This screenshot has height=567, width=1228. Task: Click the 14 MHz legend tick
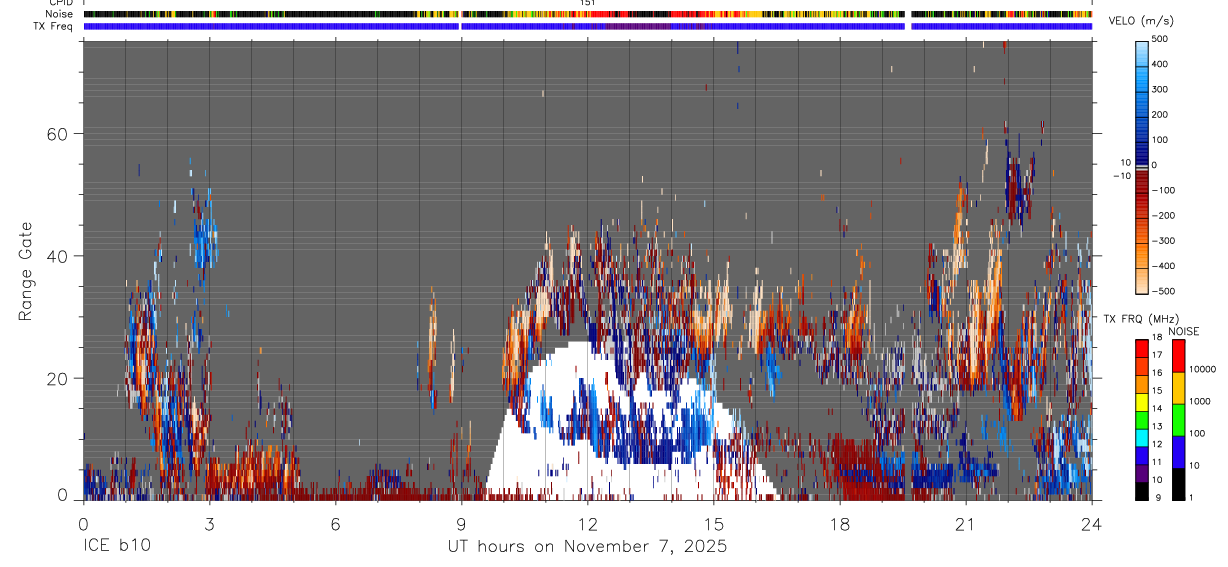1159,409
